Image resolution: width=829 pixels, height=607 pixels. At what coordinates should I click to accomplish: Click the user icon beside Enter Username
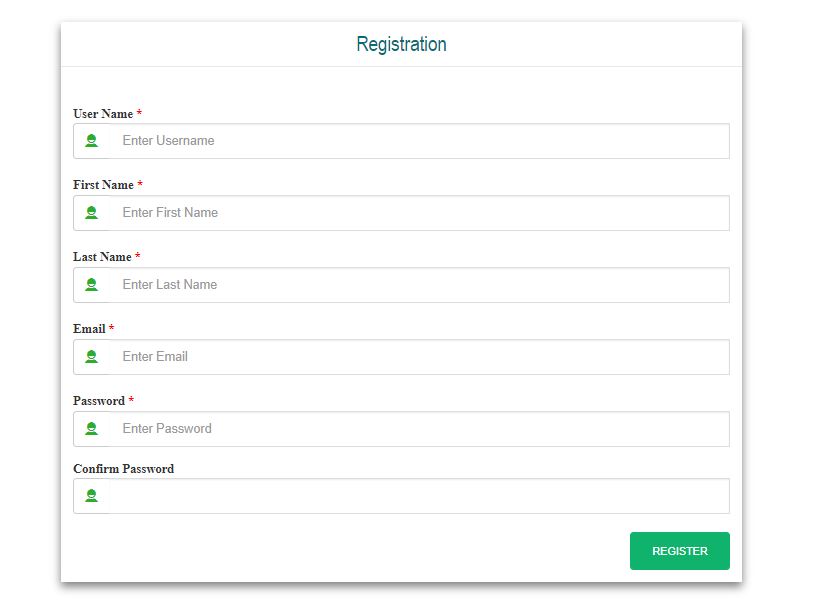pos(91,141)
